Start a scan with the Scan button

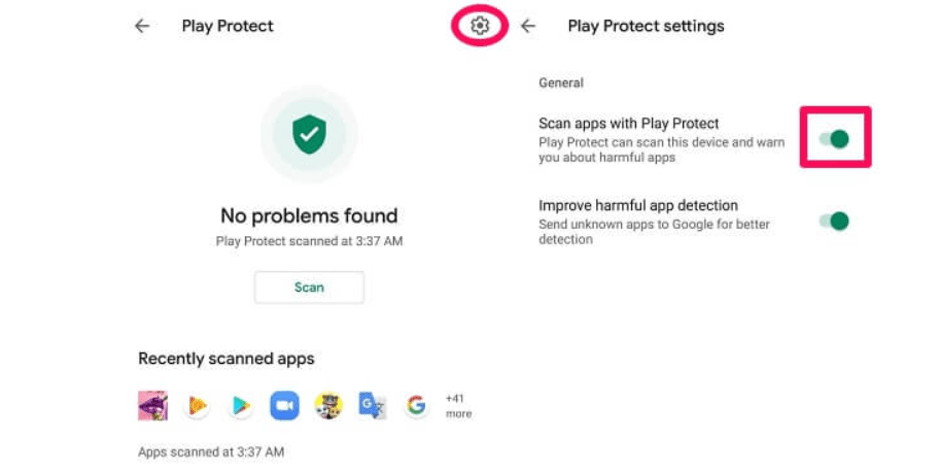tap(309, 287)
